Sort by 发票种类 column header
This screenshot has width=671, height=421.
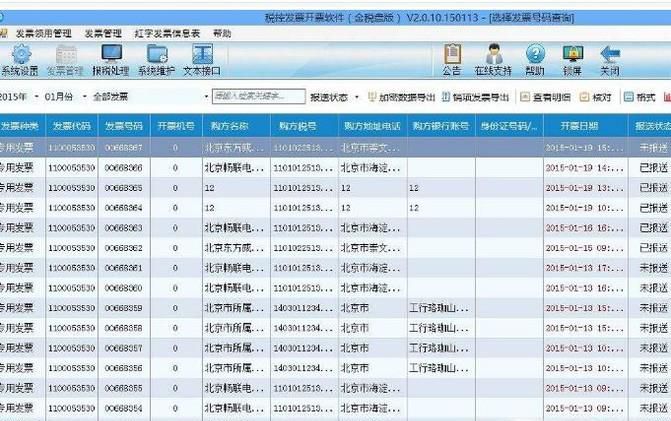(x=20, y=126)
